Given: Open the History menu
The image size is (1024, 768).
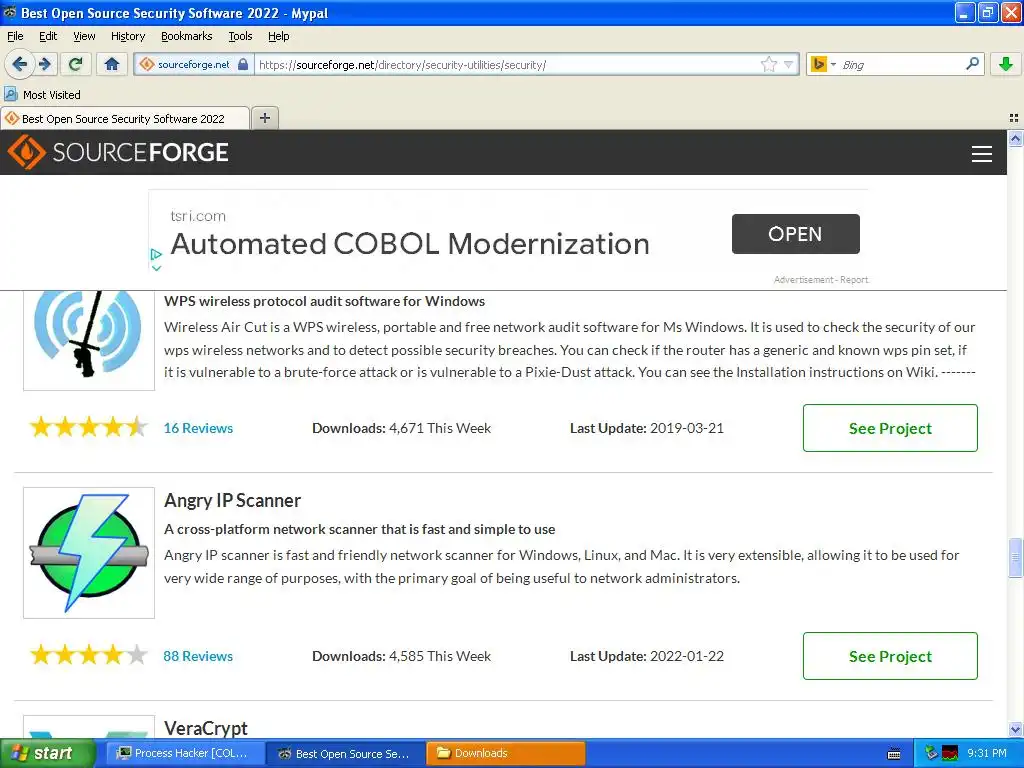Looking at the screenshot, I should click(127, 36).
